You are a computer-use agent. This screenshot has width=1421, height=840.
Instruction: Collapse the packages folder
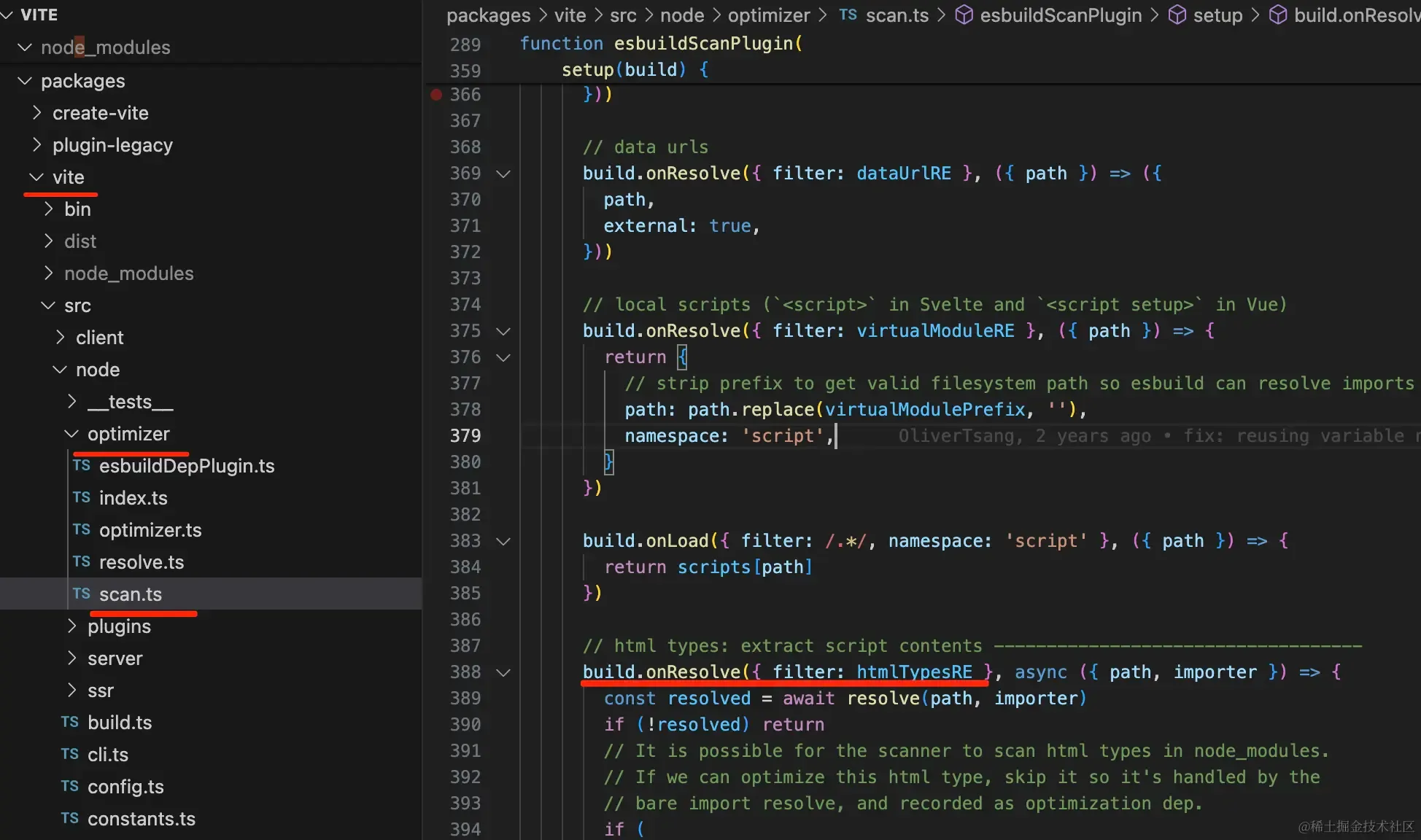click(25, 80)
